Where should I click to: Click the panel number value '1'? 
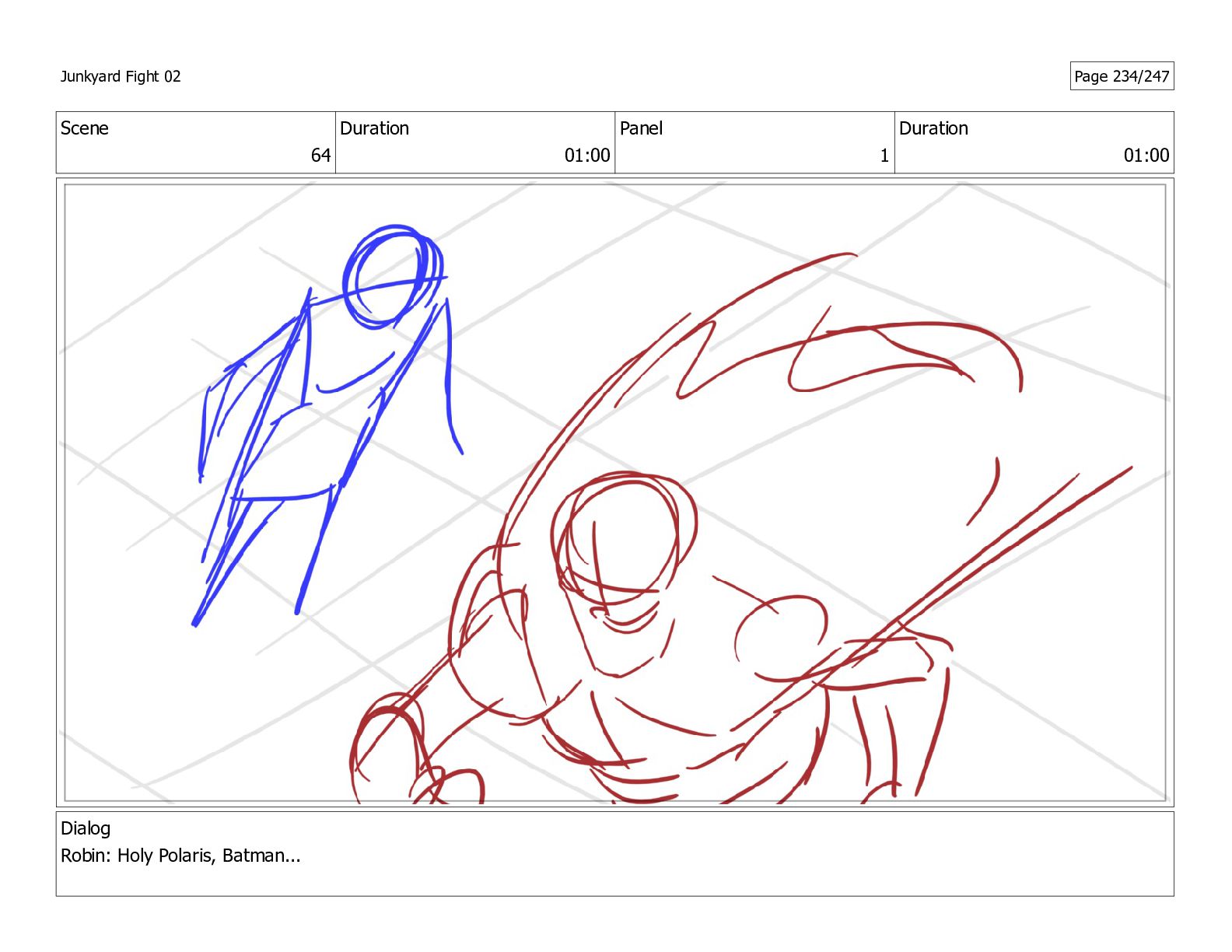point(884,156)
